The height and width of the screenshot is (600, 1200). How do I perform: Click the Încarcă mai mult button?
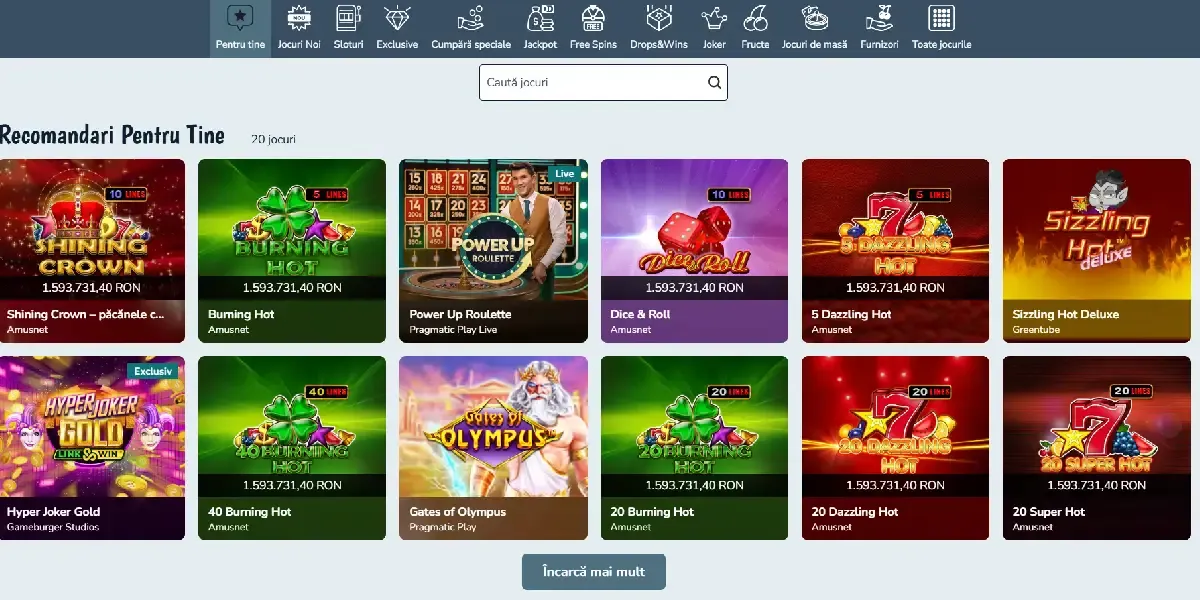[x=594, y=572]
